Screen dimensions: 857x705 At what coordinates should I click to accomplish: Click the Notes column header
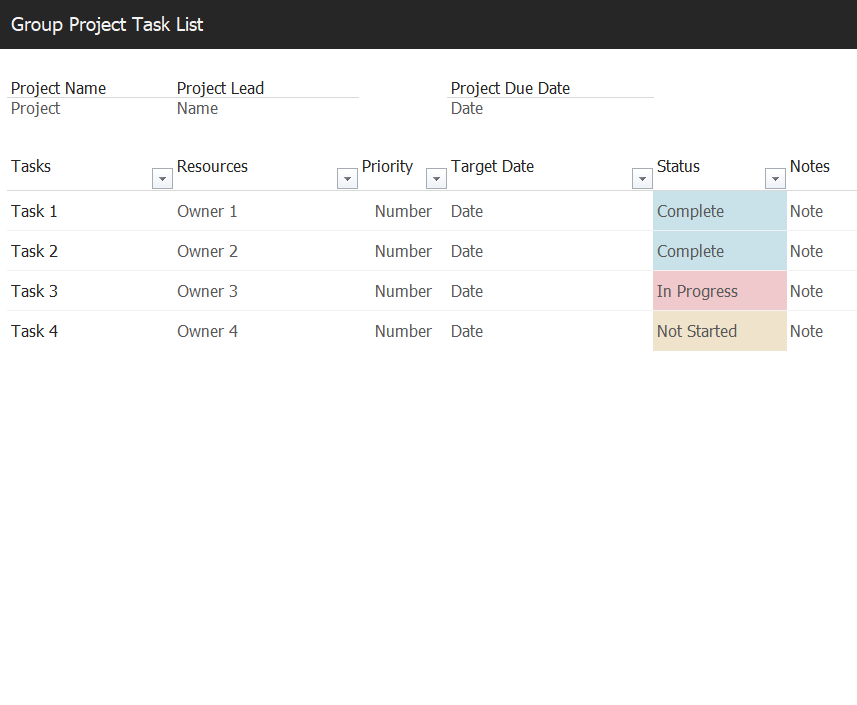pos(810,166)
